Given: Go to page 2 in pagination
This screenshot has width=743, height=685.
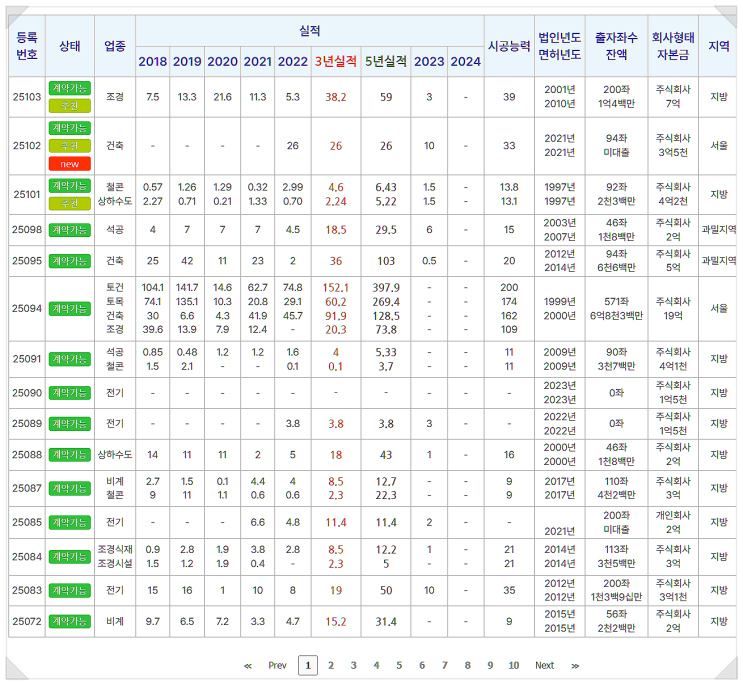Looking at the screenshot, I should [x=331, y=665].
